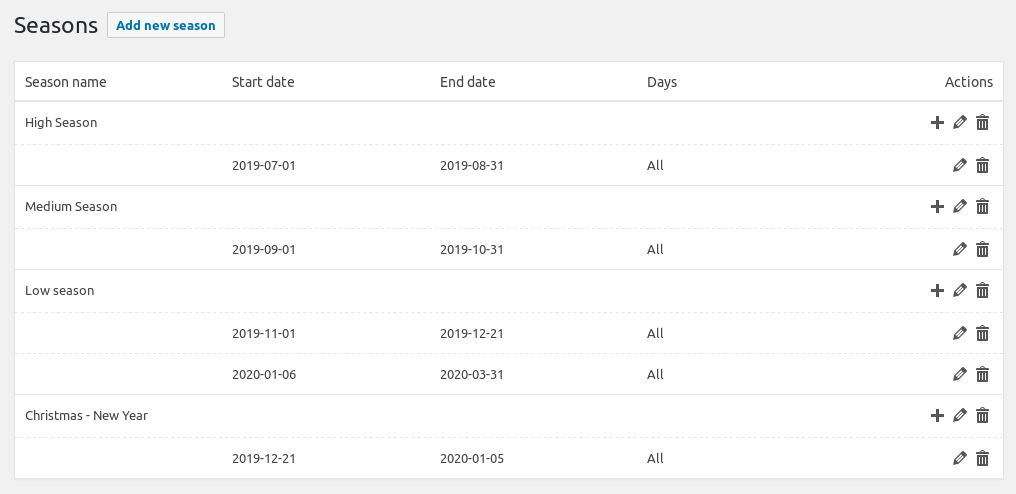Viewport: 1016px width, 494px height.
Task: Edit the Medium Season name
Action: [960, 207]
